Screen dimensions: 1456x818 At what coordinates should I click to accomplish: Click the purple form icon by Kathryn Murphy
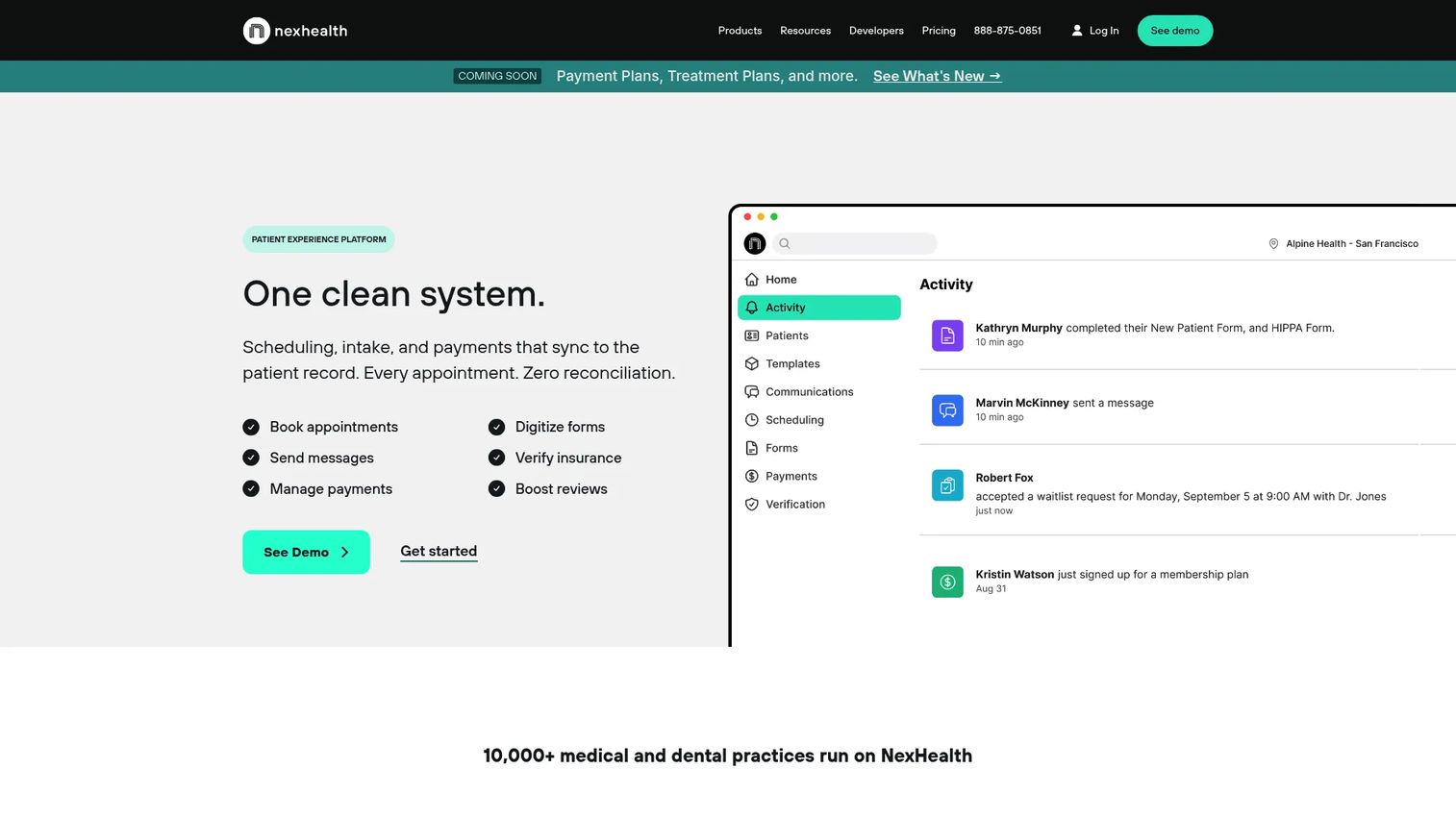pyautogui.click(x=947, y=335)
